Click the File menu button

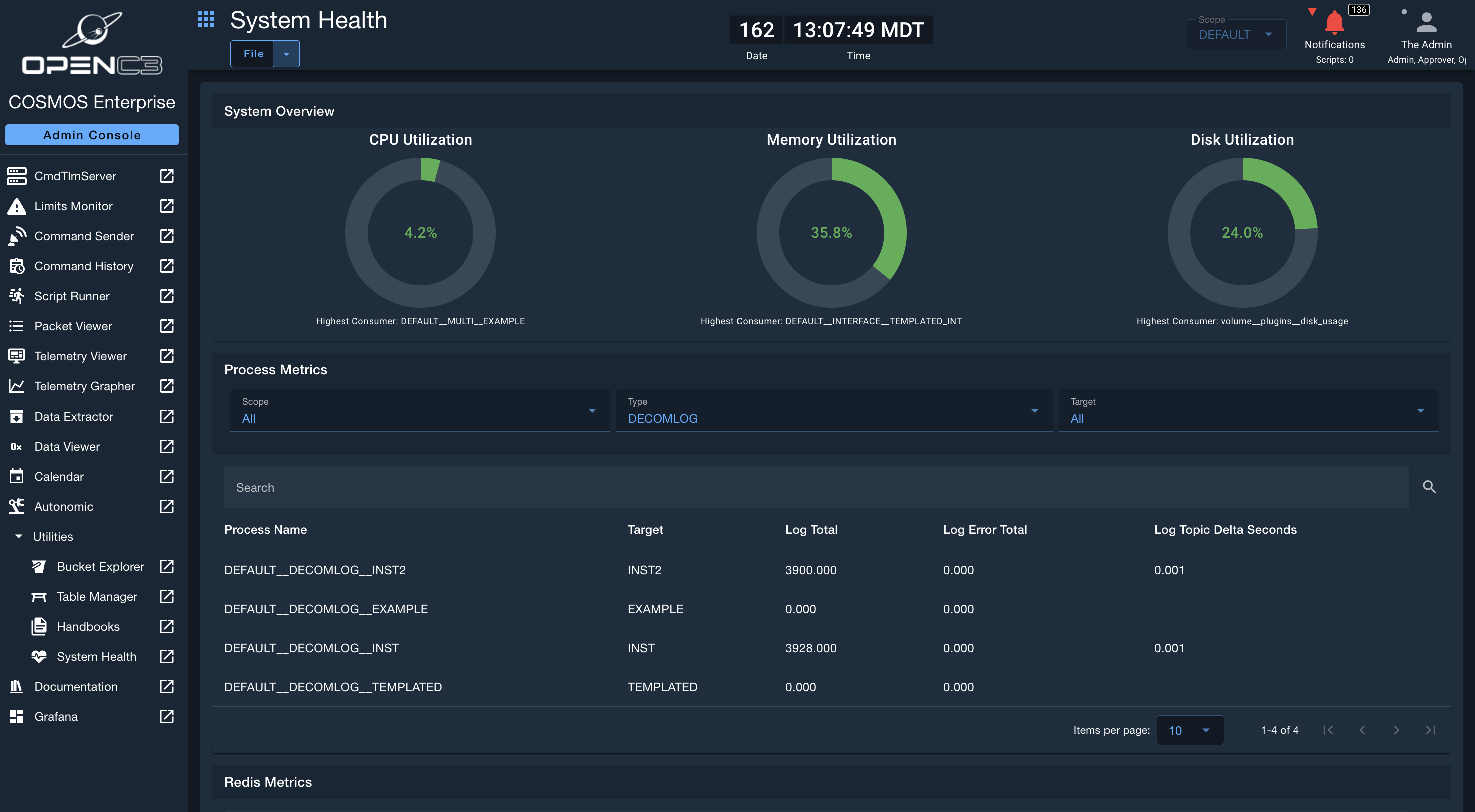tap(252, 53)
